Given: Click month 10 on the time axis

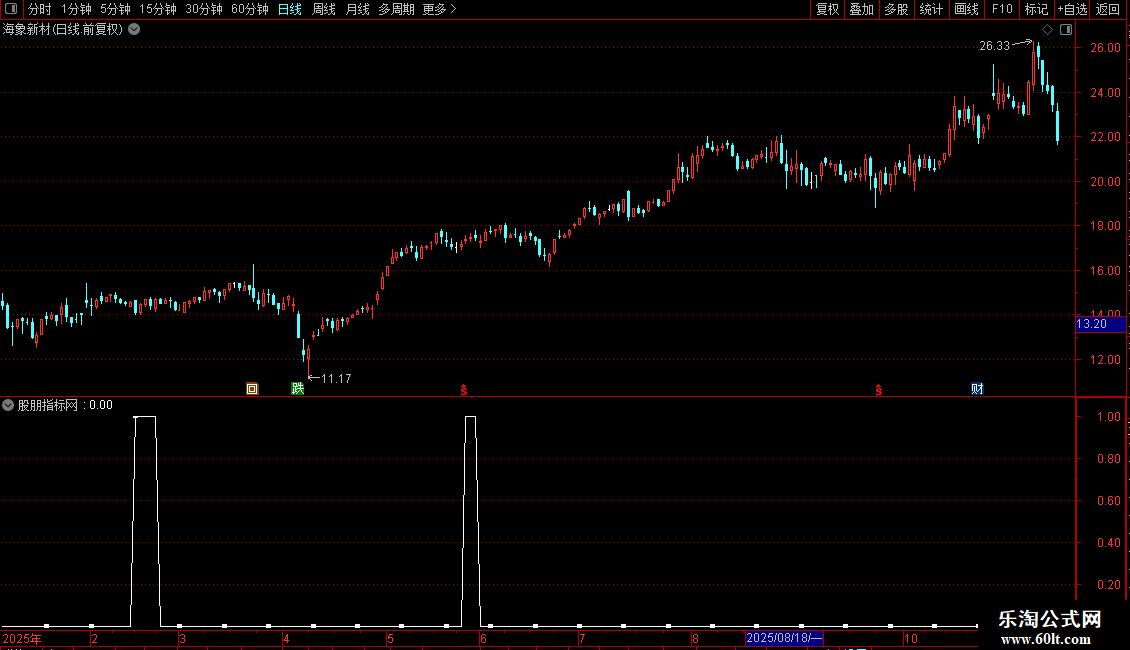Looking at the screenshot, I should coord(911,638).
